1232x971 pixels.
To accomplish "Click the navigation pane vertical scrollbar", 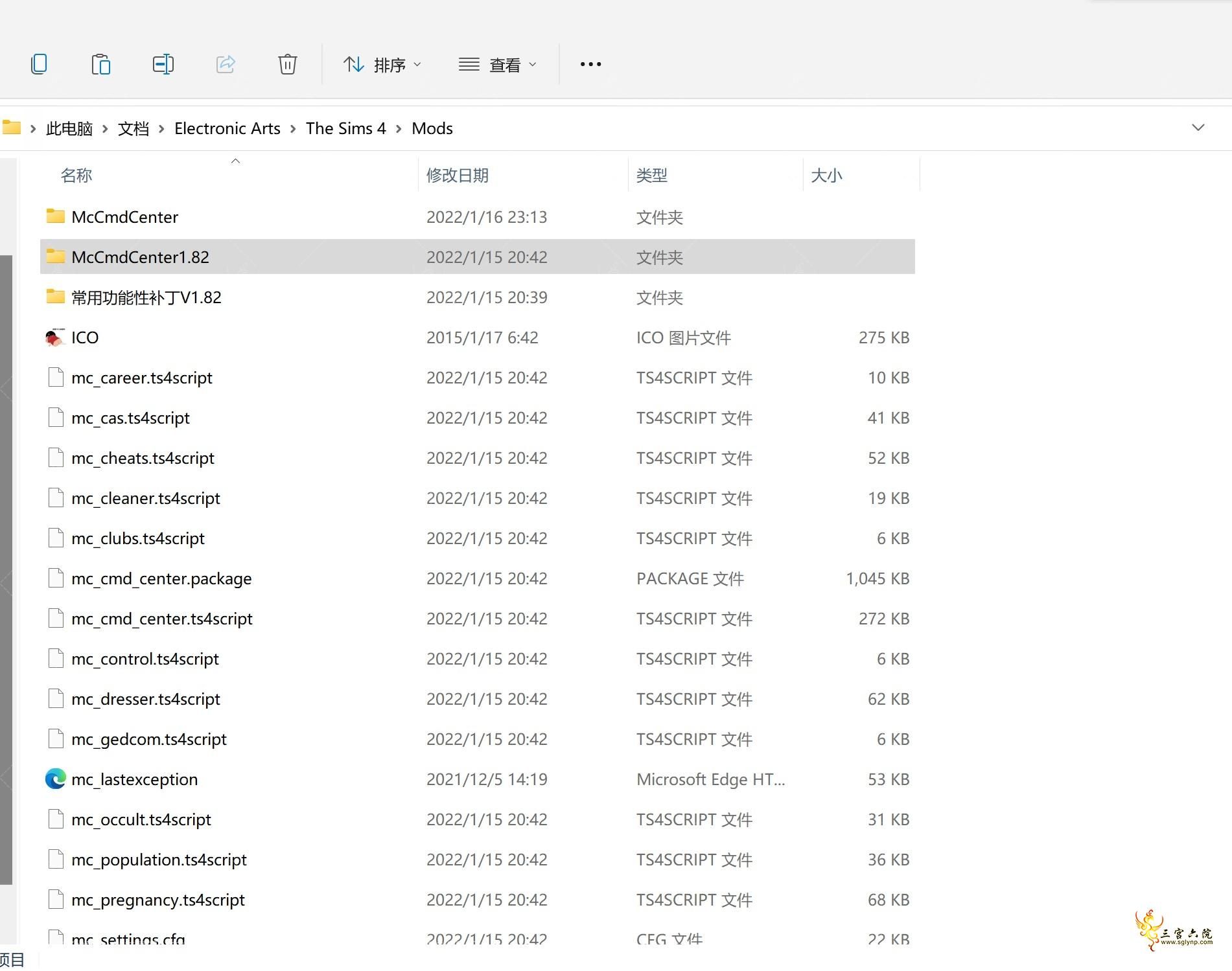I will click(6, 570).
